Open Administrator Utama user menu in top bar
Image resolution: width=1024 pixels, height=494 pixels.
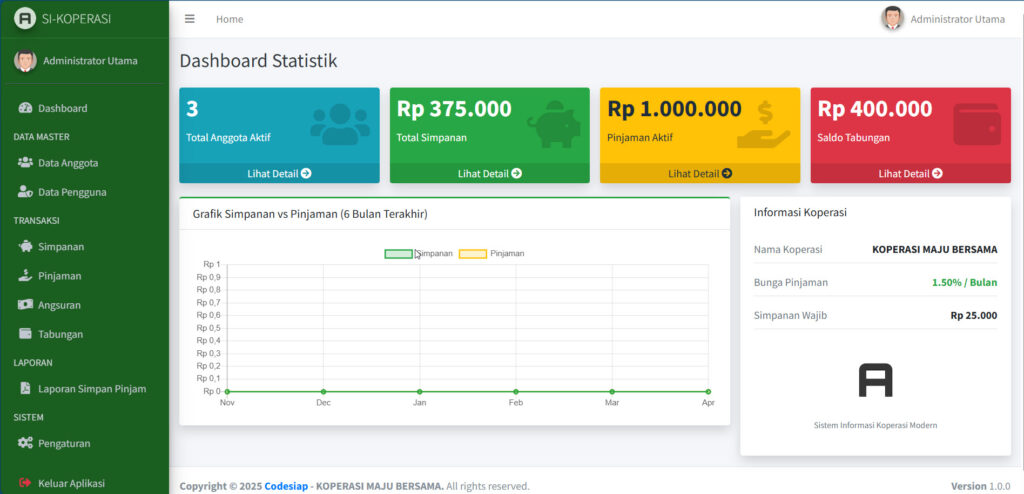(943, 19)
